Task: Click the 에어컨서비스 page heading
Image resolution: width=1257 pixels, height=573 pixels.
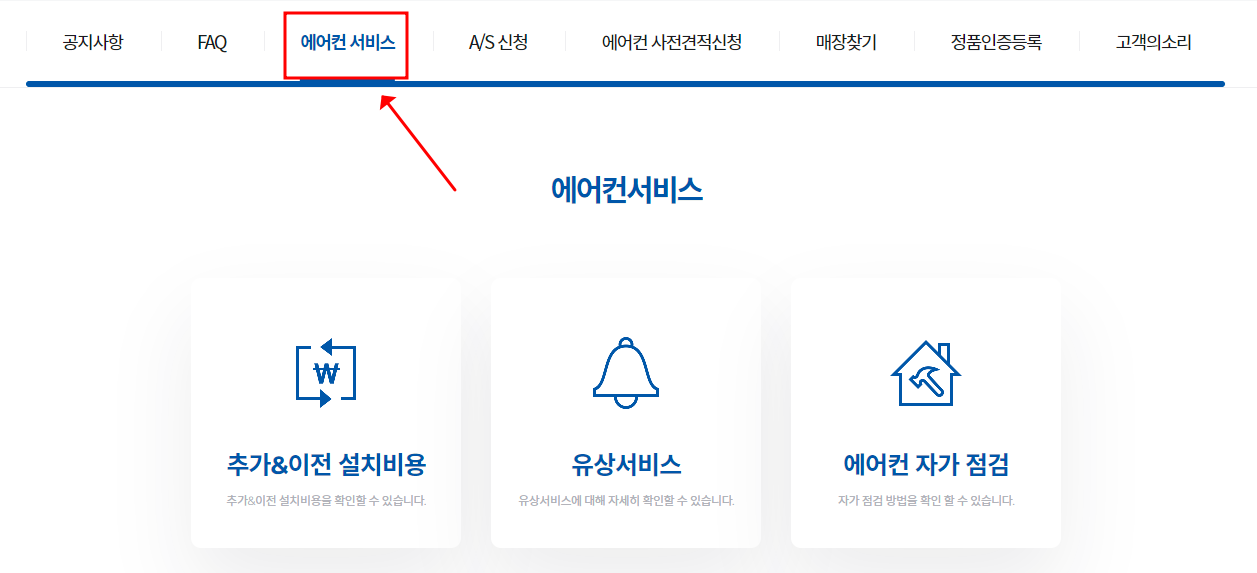Action: click(x=626, y=190)
